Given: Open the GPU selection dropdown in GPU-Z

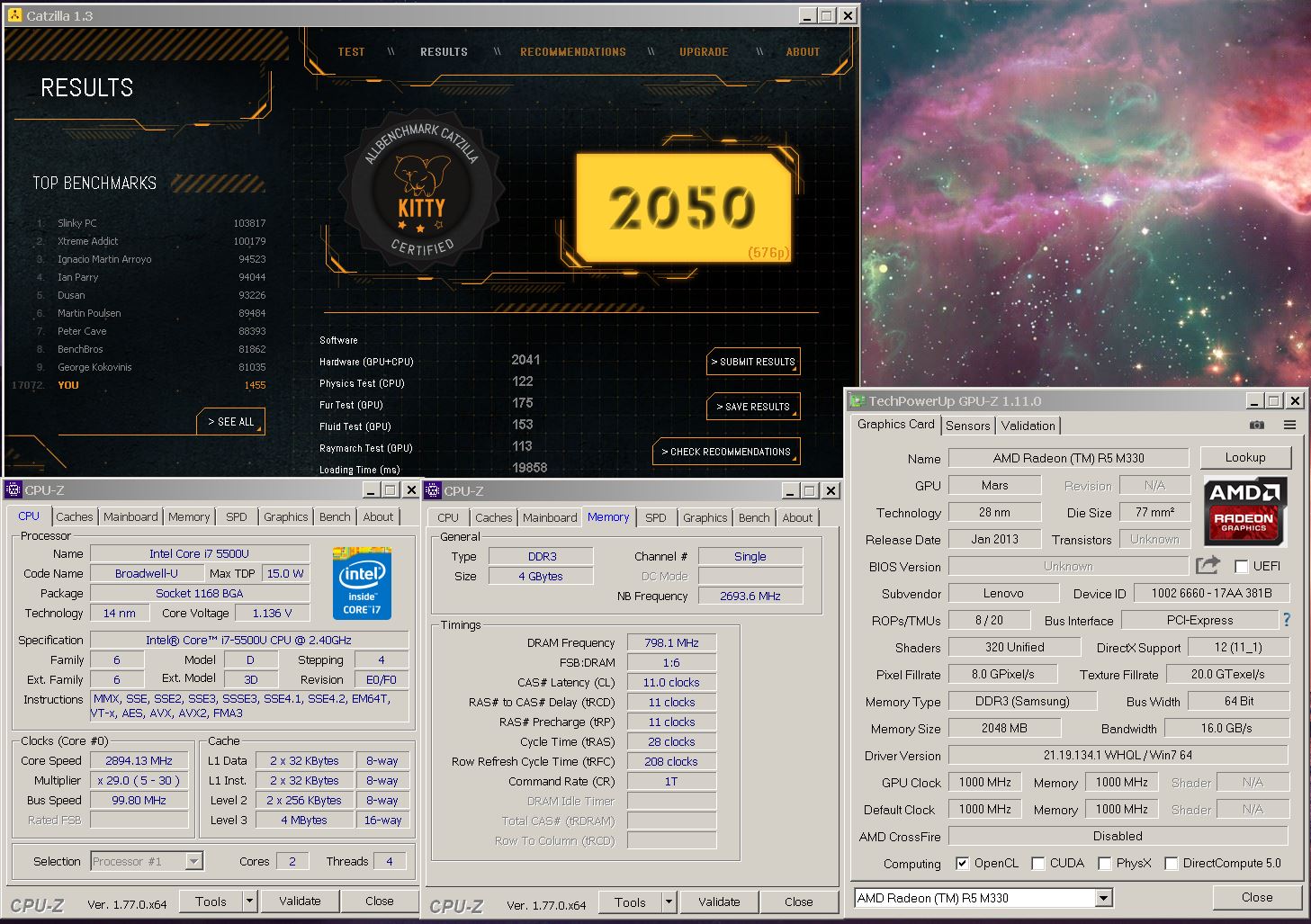Looking at the screenshot, I should [1103, 897].
